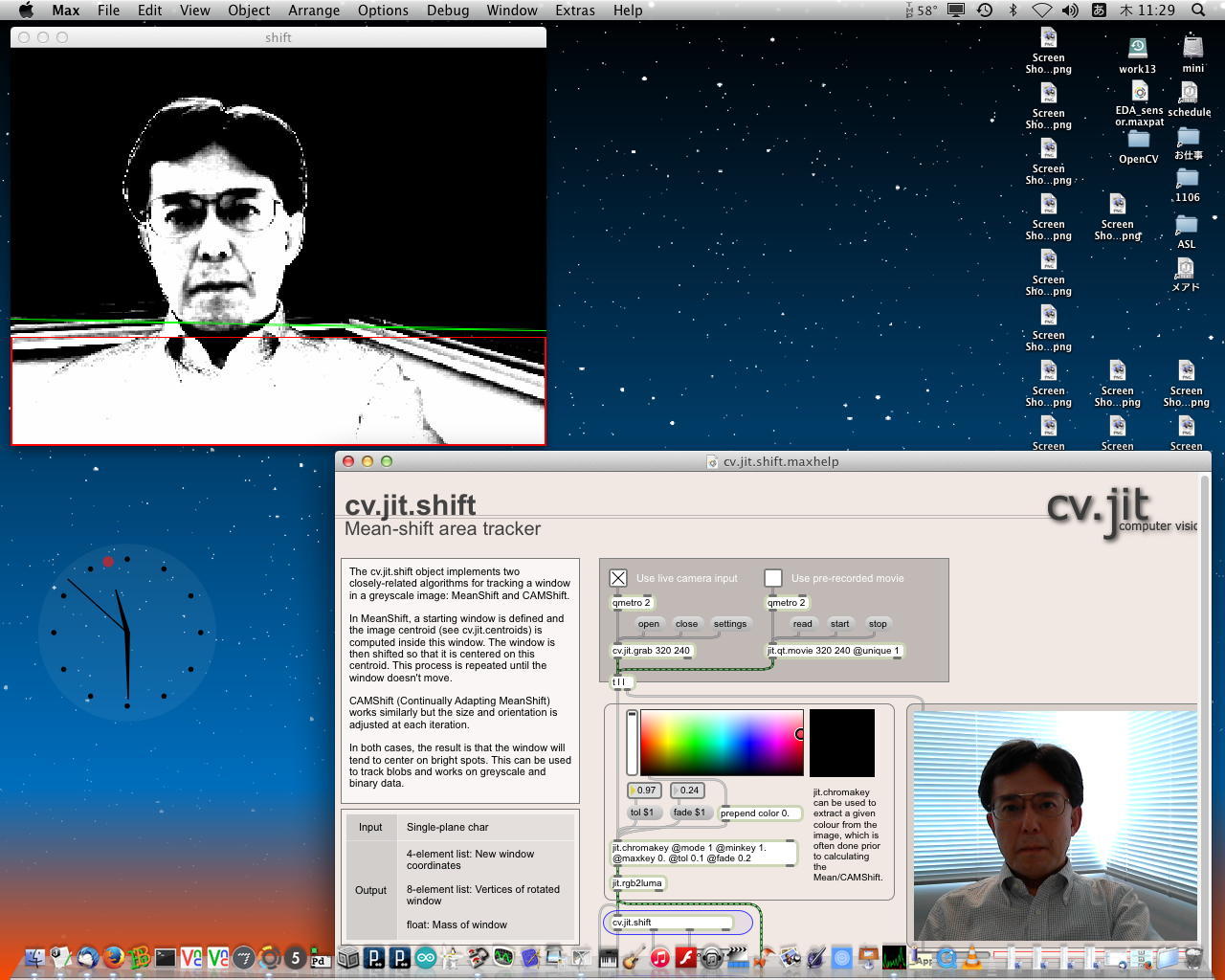
Task: Select the cv.jit.shift object box
Action: (672, 923)
